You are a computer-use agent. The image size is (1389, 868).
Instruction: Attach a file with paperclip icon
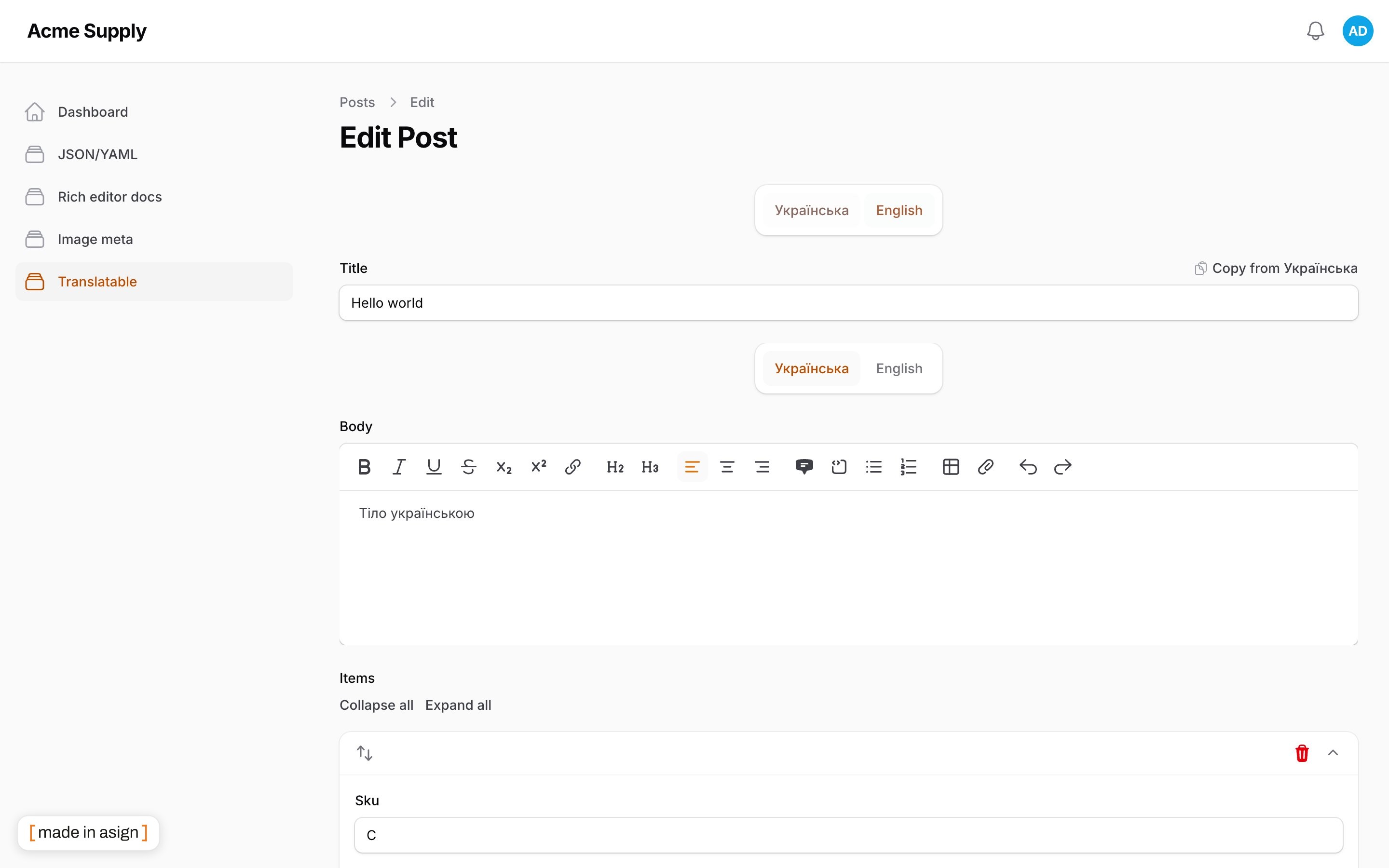point(985,467)
